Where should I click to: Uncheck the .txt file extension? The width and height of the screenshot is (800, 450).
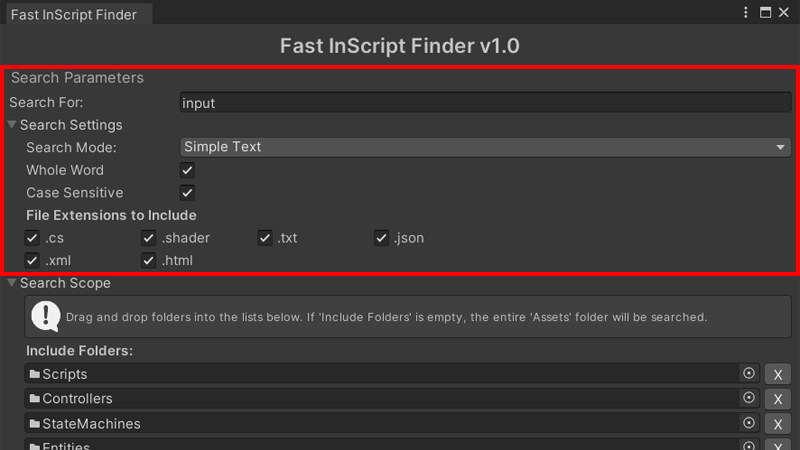(x=265, y=238)
